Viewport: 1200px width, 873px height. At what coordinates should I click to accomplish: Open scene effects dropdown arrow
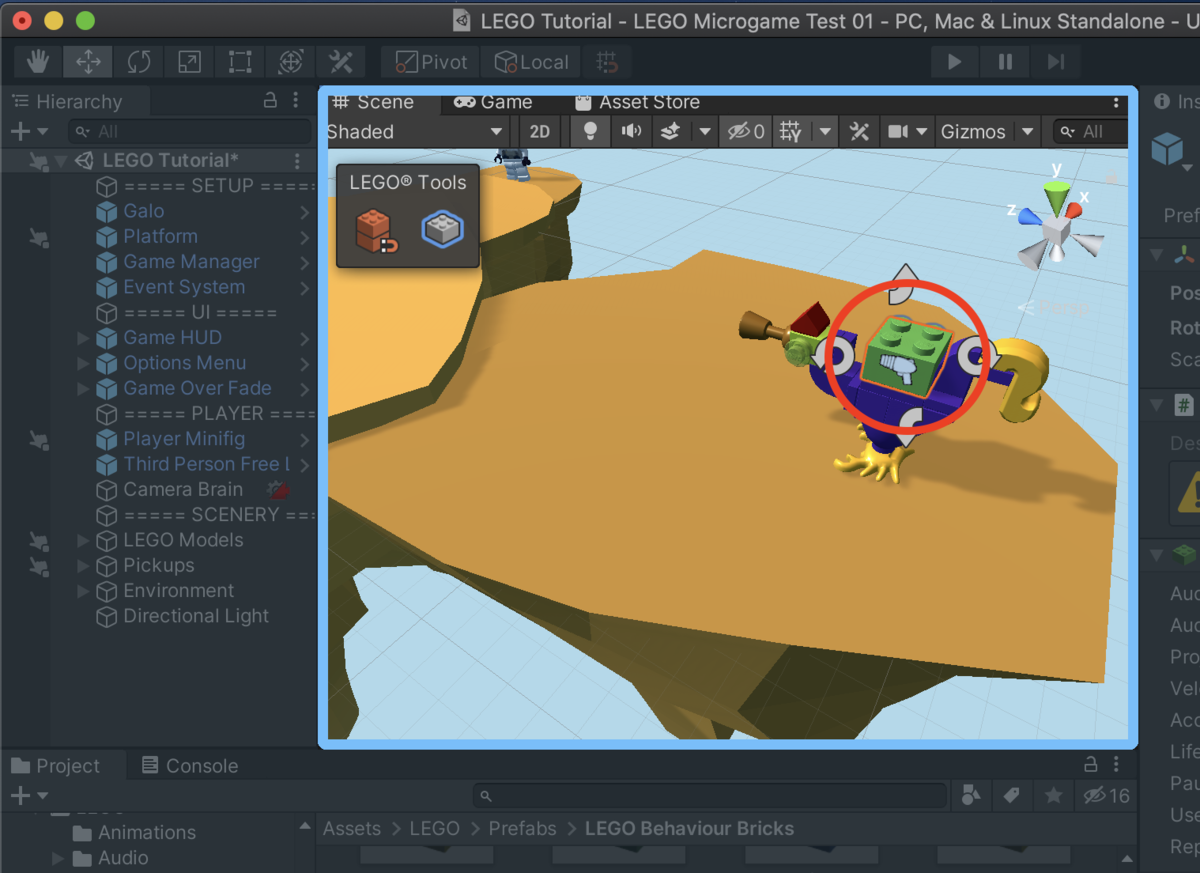(x=705, y=131)
